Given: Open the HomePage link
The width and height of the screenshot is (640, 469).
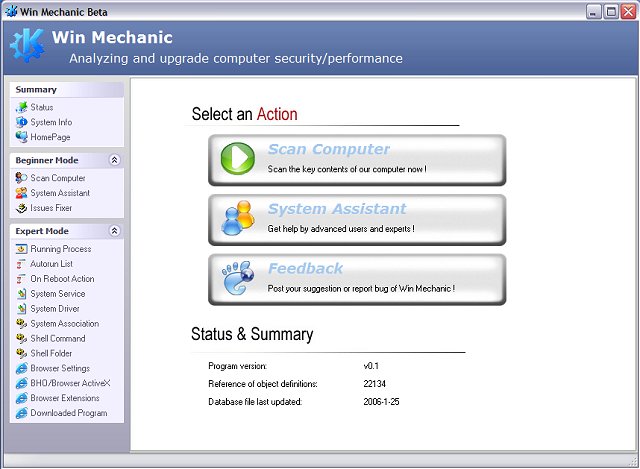Looking at the screenshot, I should tap(50, 137).
